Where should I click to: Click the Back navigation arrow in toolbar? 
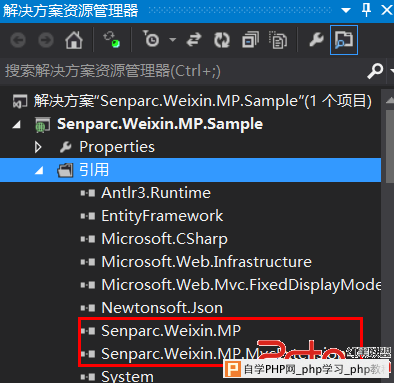pos(18,40)
